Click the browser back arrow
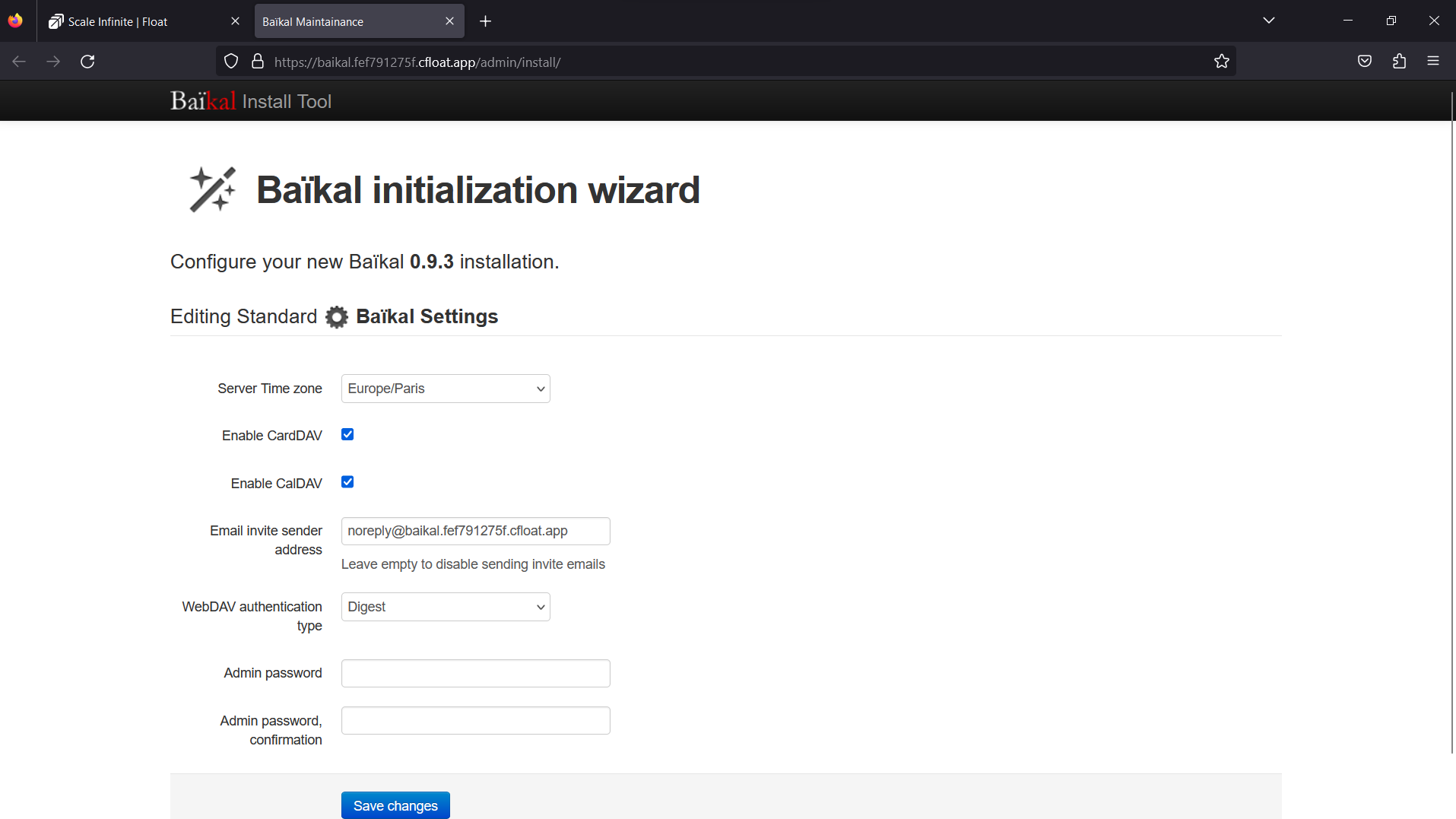1456x819 pixels. [x=19, y=62]
